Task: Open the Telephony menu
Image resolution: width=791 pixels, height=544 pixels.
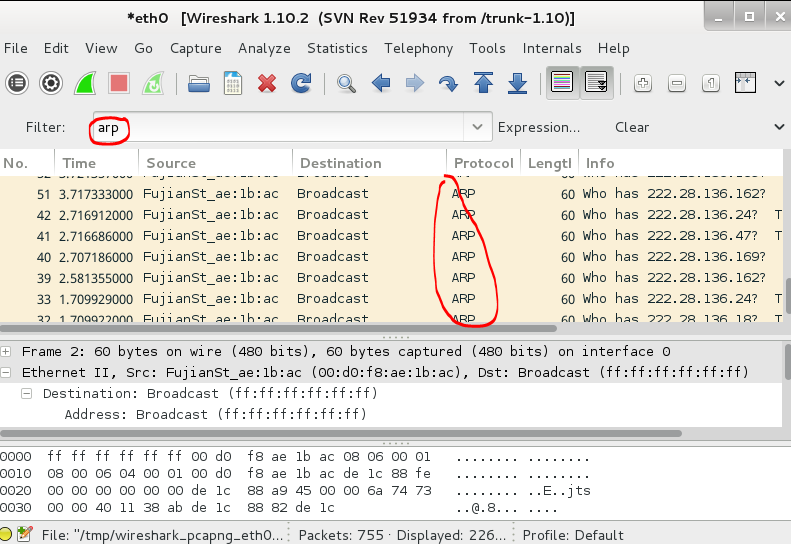Action: 419,48
